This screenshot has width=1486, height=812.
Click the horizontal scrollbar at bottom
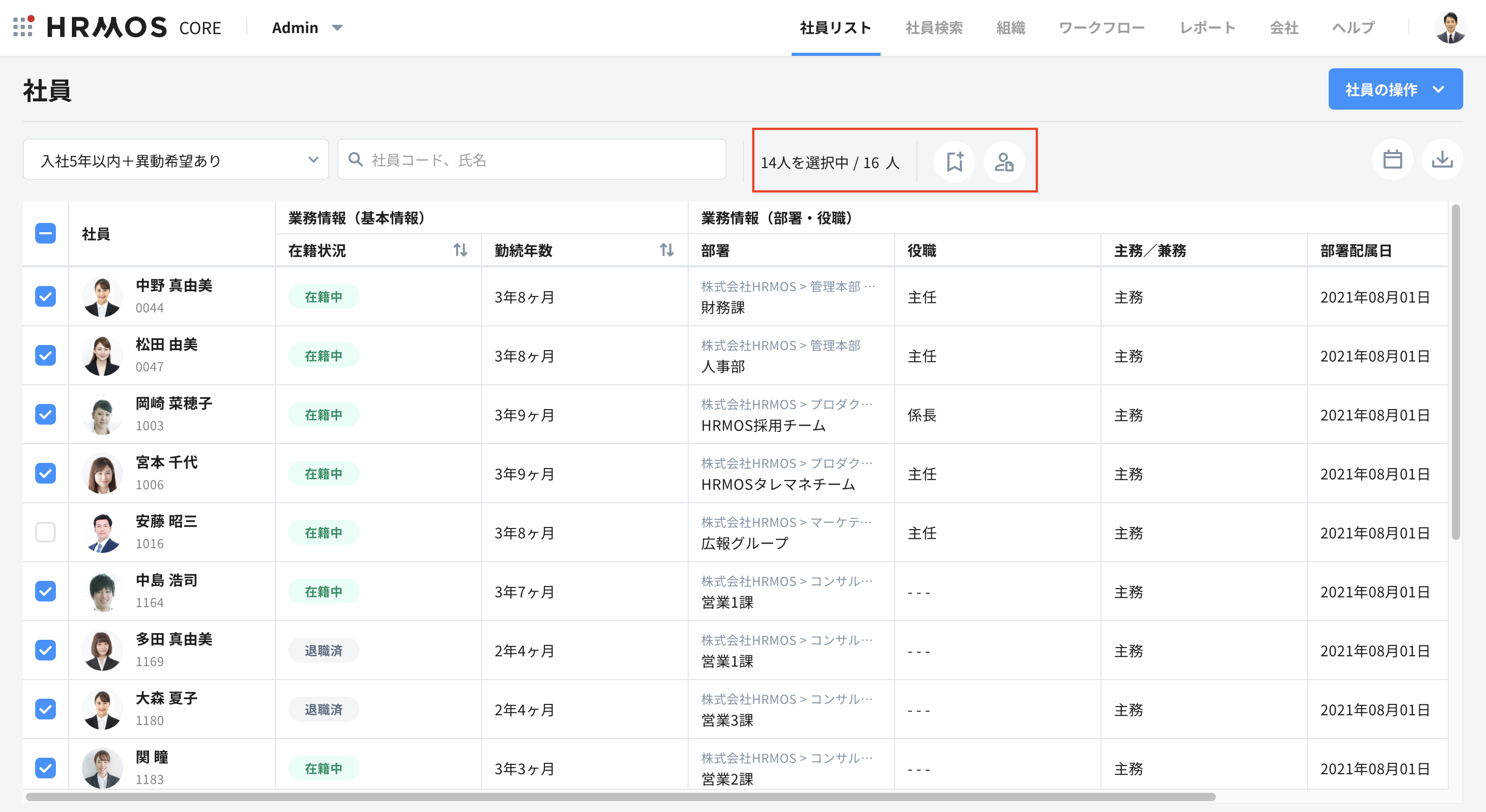click(620, 797)
